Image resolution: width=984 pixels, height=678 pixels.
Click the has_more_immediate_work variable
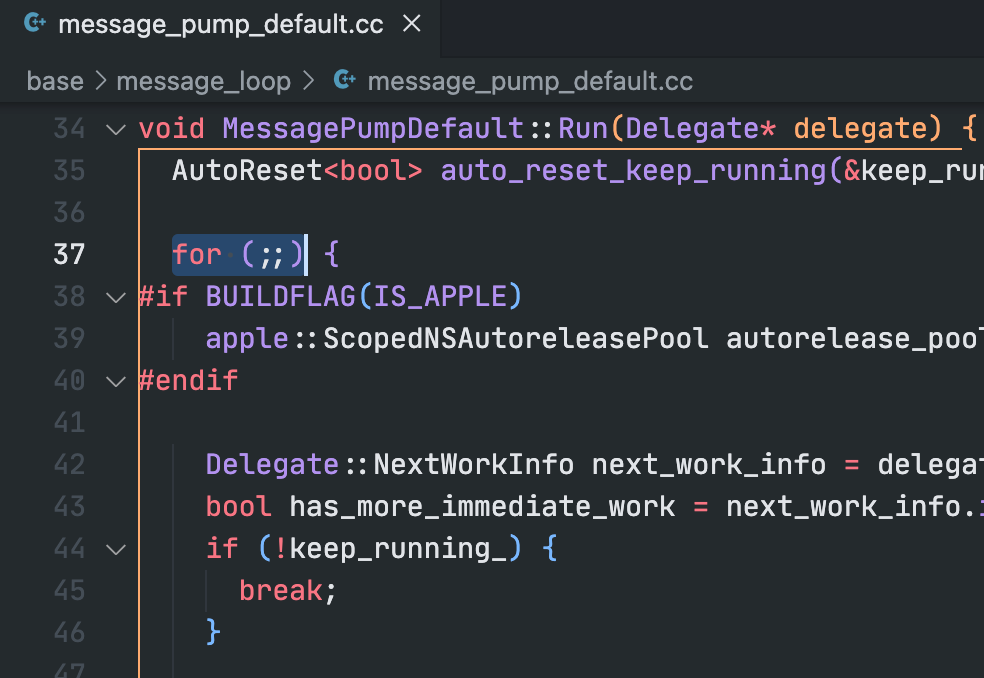click(x=482, y=507)
